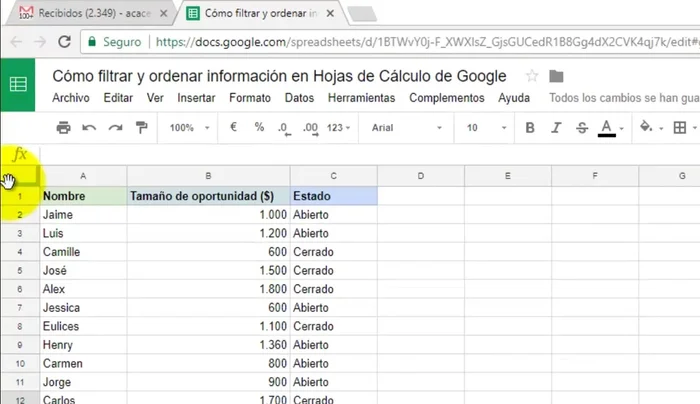Open the zoom 100% dropdown
Image resolution: width=700 pixels, height=404 pixels.
pyautogui.click(x=189, y=128)
